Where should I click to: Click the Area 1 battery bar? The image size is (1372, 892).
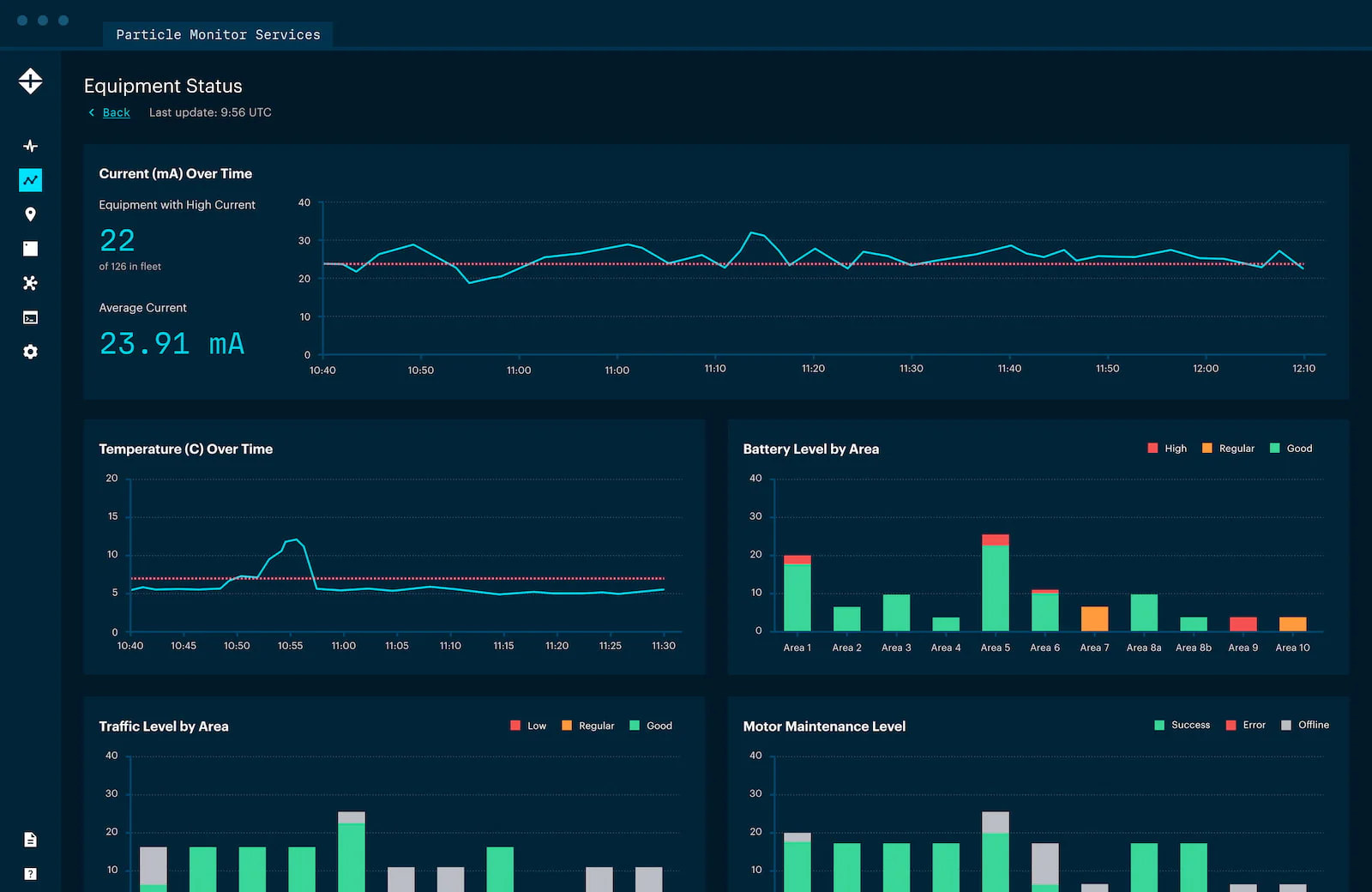pos(797,594)
